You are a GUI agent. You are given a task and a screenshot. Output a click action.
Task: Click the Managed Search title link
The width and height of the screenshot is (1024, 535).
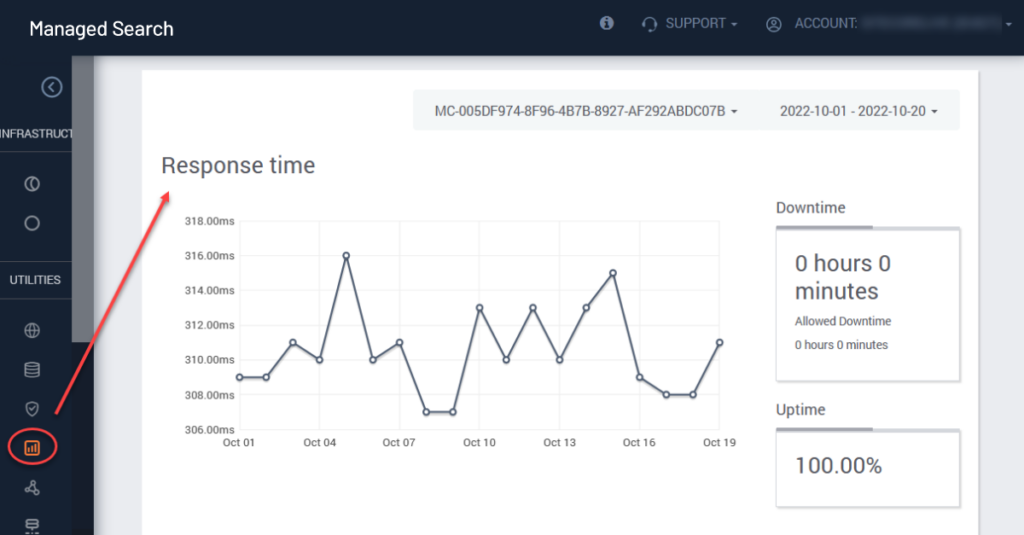[101, 29]
